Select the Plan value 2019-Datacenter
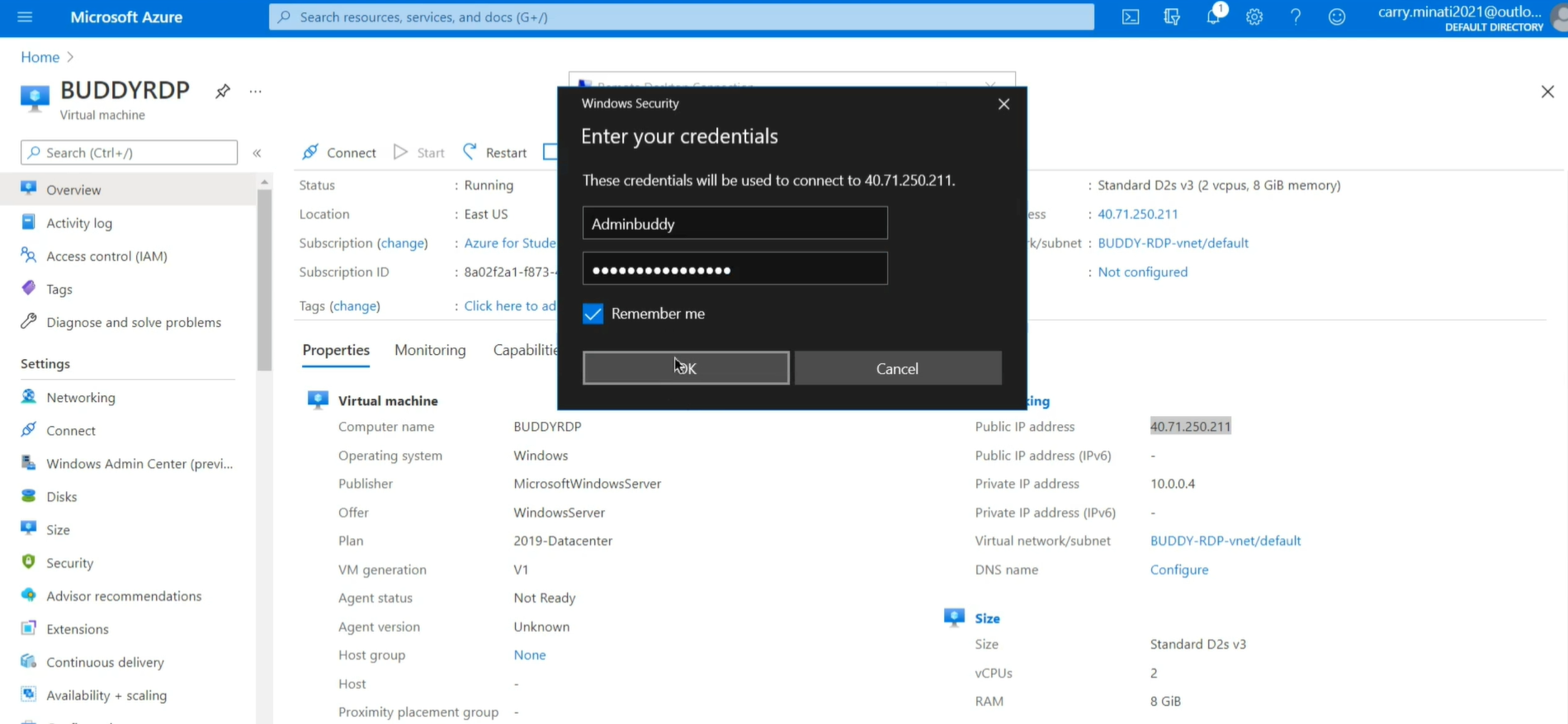 (x=563, y=541)
